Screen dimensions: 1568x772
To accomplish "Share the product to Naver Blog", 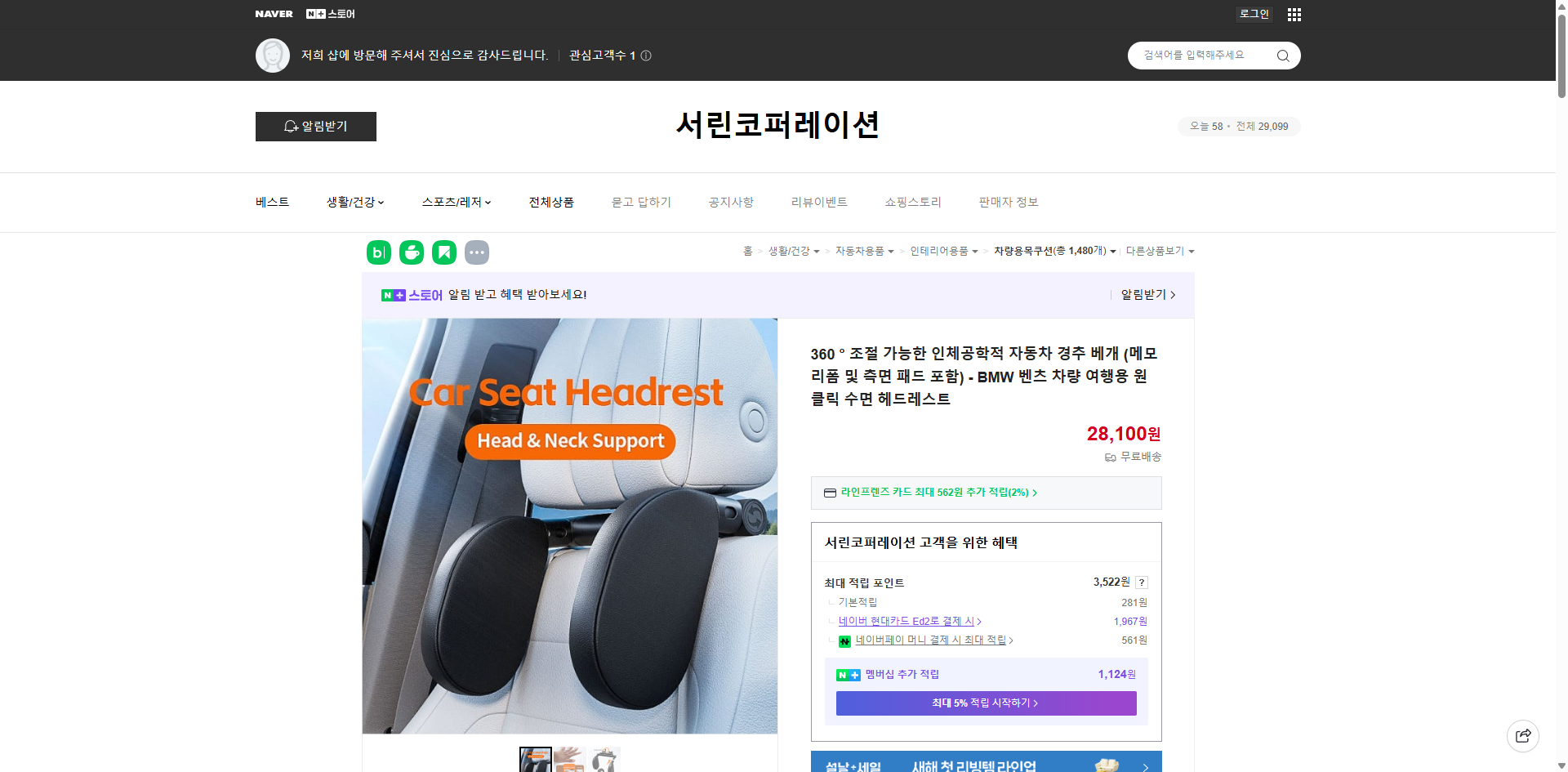I will (x=378, y=252).
